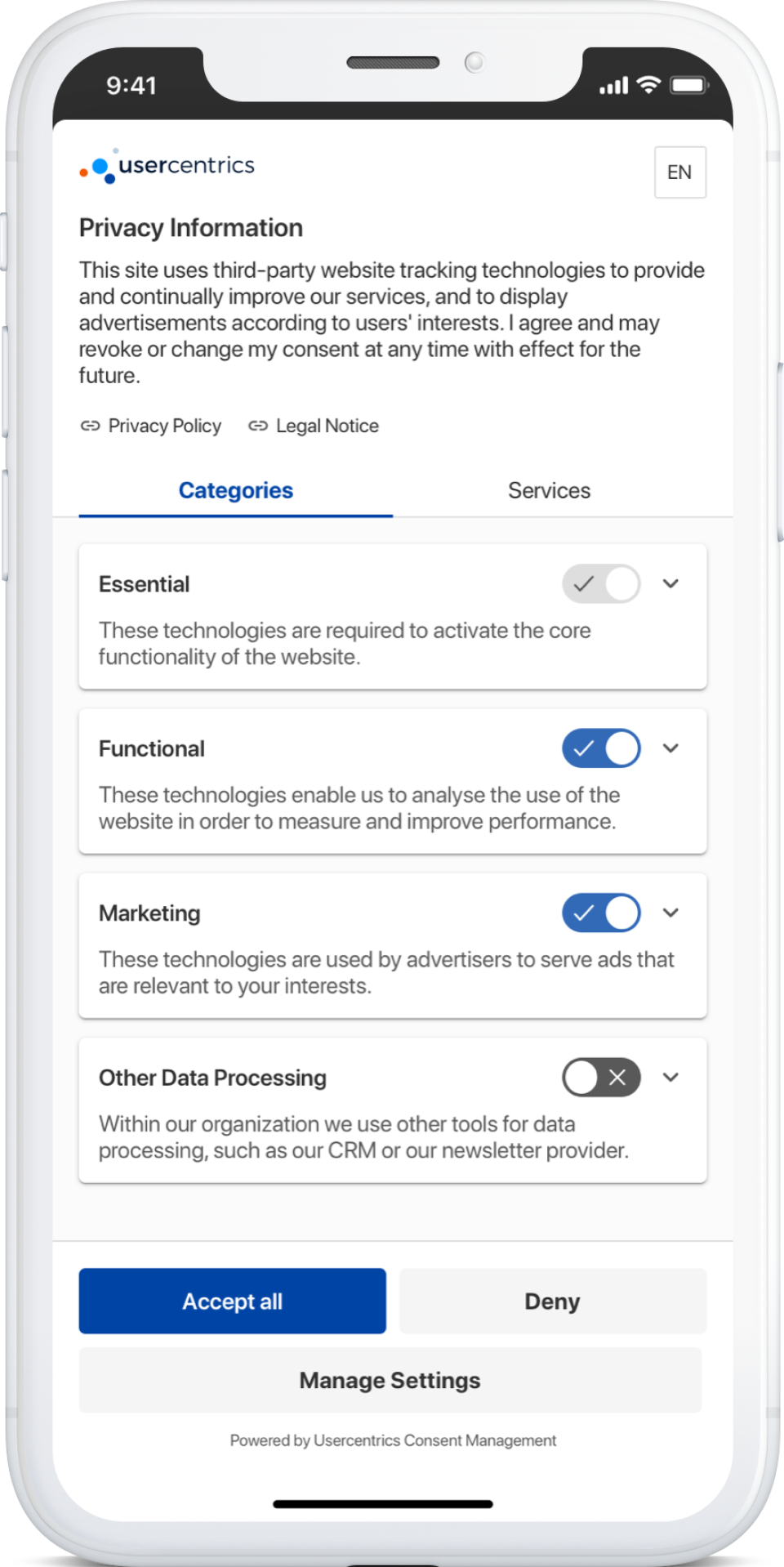This screenshot has width=784, height=1567.
Task: Expand the Marketing category details
Action: click(x=671, y=913)
